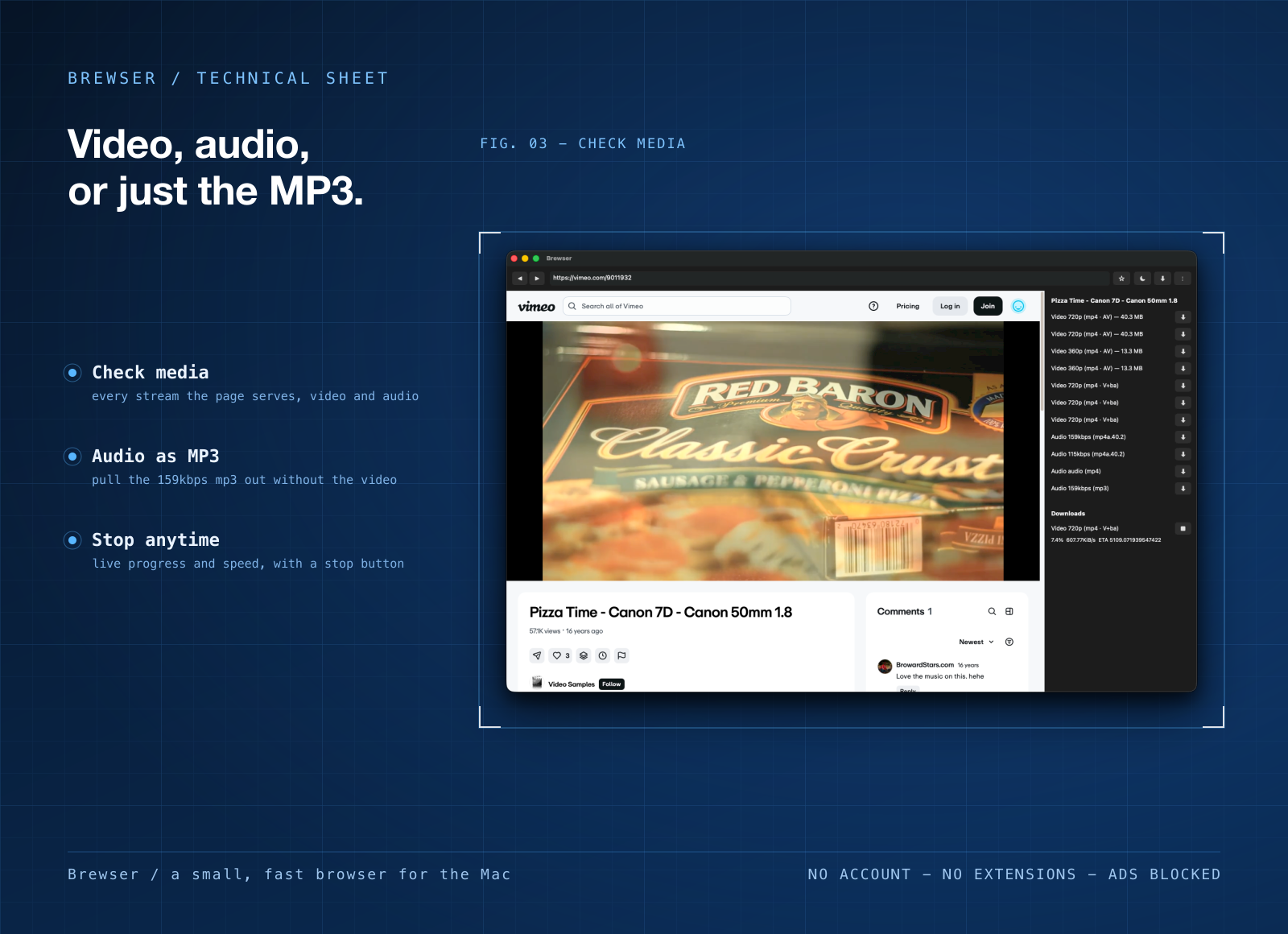Share the video with the paper-plane icon
This screenshot has width=1288, height=934.
click(537, 655)
